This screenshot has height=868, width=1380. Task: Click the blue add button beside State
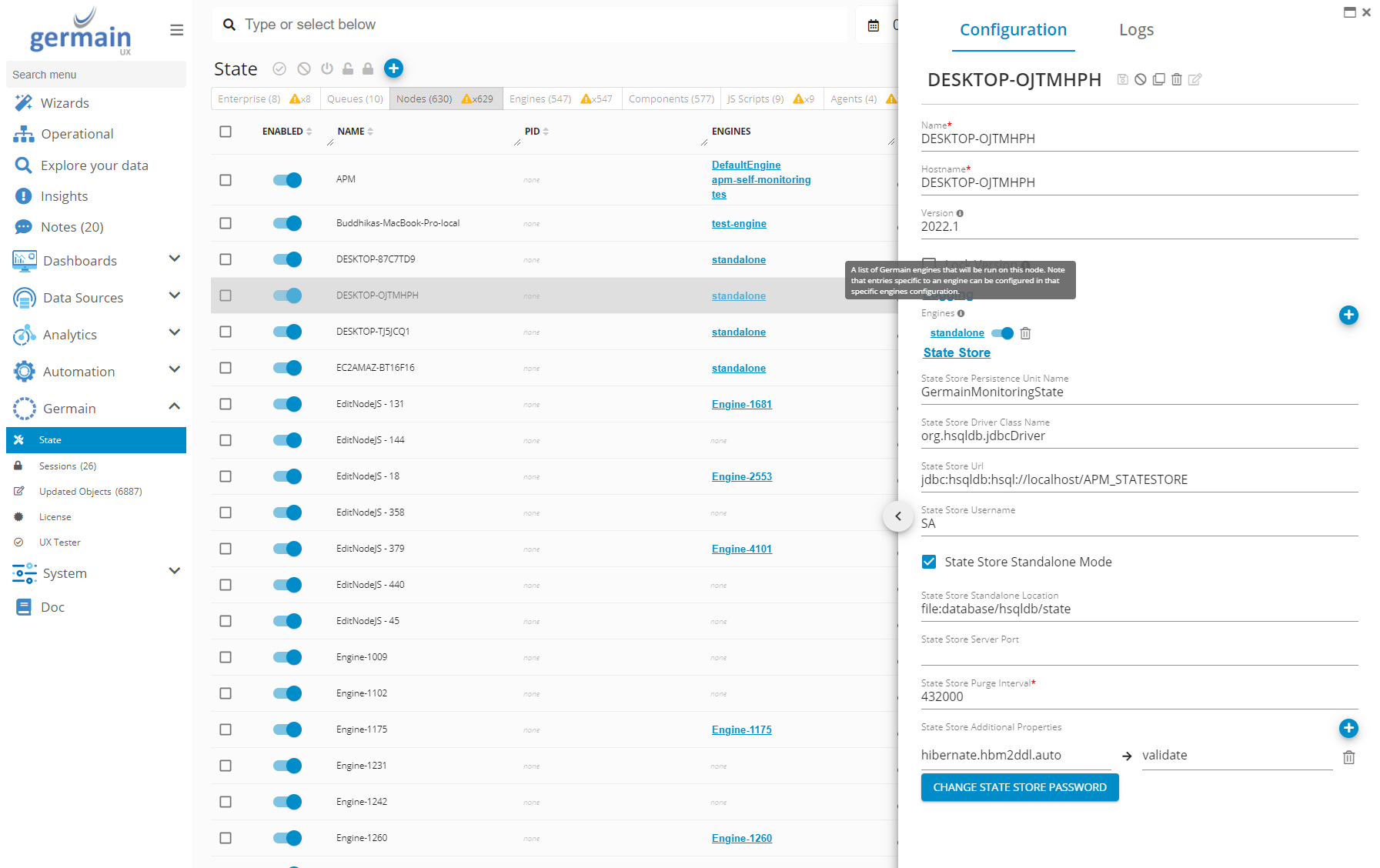pos(393,68)
